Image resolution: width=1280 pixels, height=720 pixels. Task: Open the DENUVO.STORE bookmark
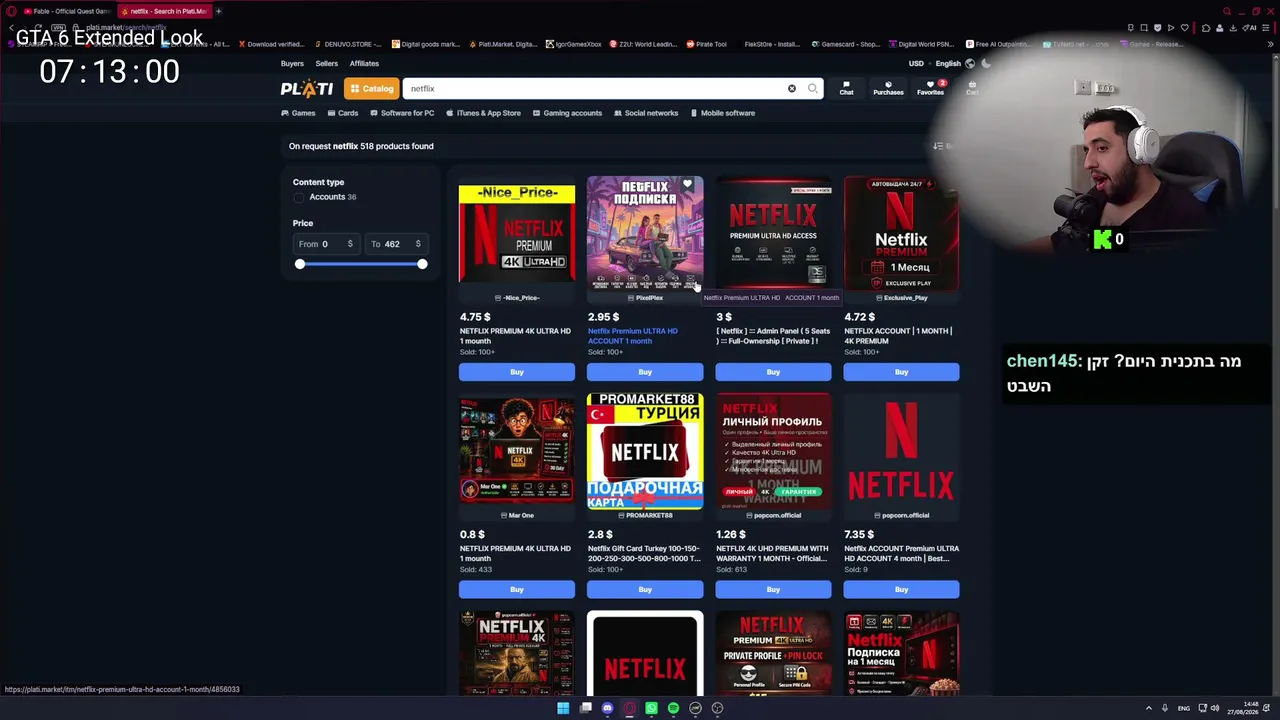click(x=348, y=44)
